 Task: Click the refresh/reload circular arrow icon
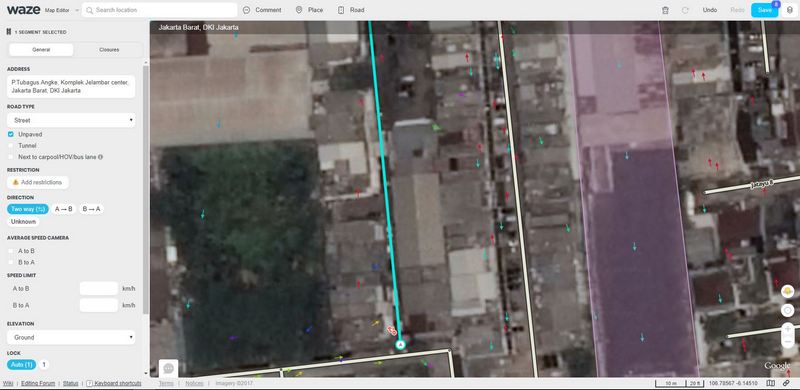(685, 10)
